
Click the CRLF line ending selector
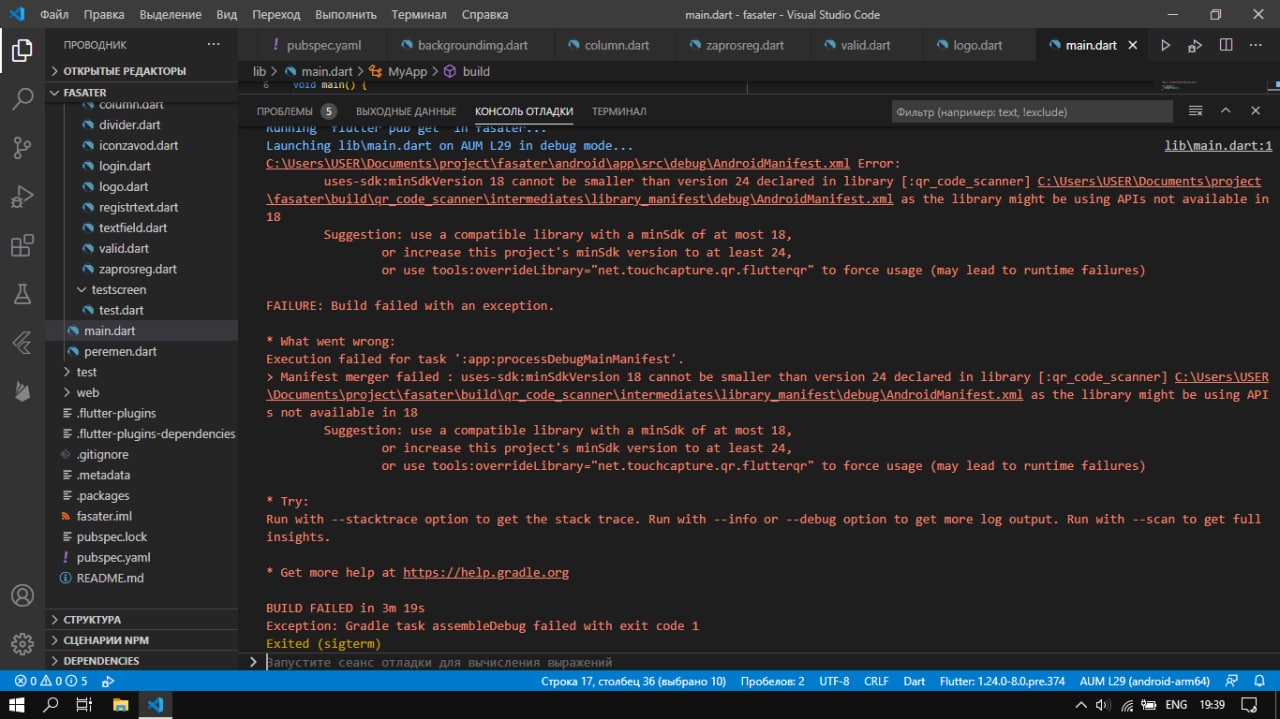(x=876, y=681)
